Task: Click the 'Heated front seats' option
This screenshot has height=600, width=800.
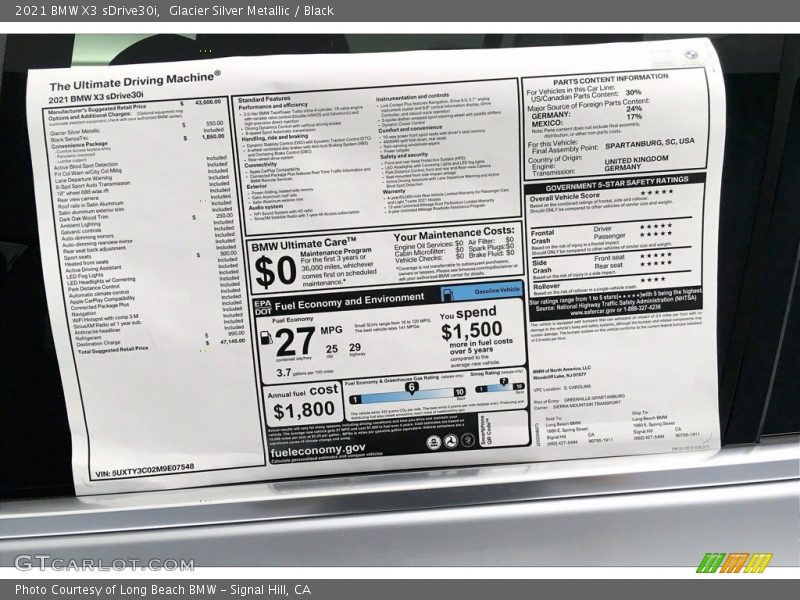Action: coord(86,263)
